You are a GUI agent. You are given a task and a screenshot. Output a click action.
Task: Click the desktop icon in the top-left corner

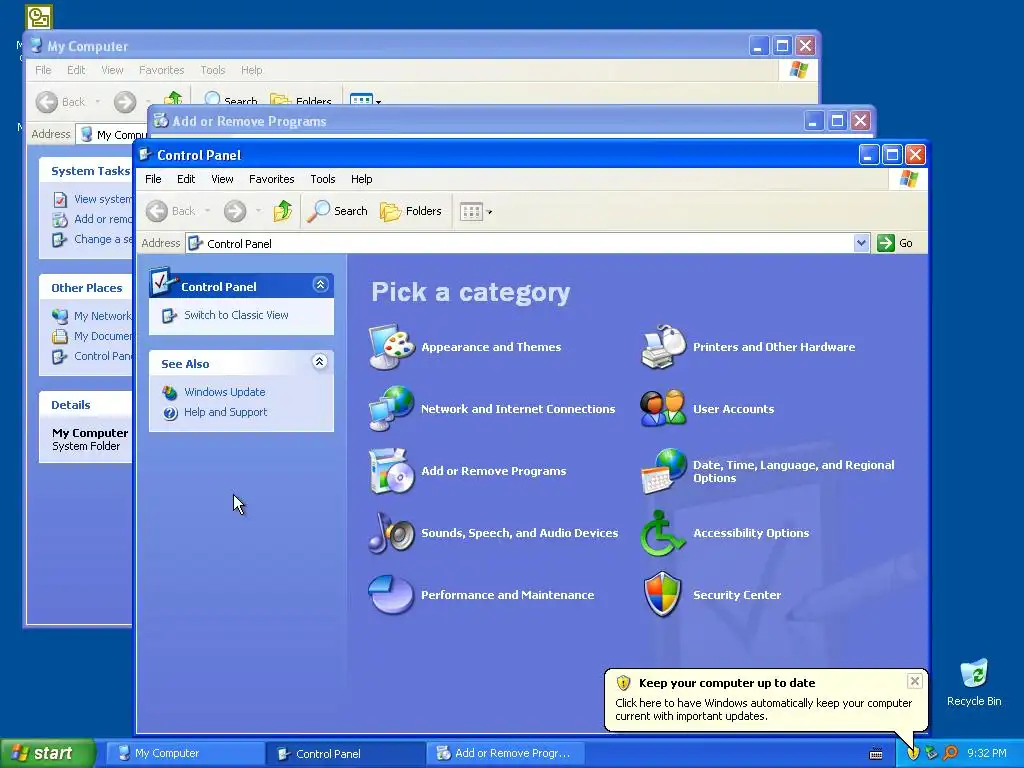click(x=39, y=17)
